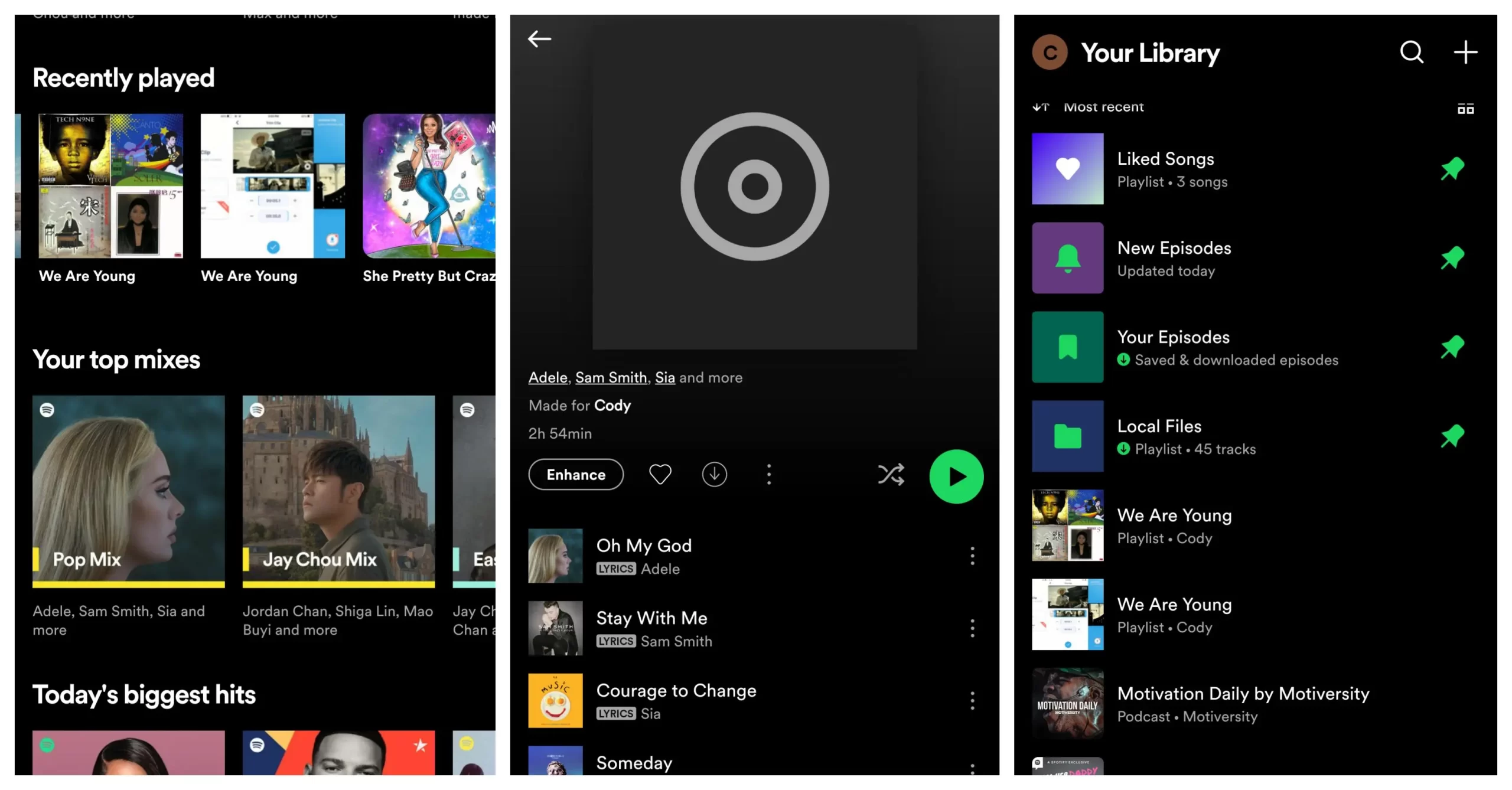
Task: Play the track Oh My God
Action: point(755,556)
